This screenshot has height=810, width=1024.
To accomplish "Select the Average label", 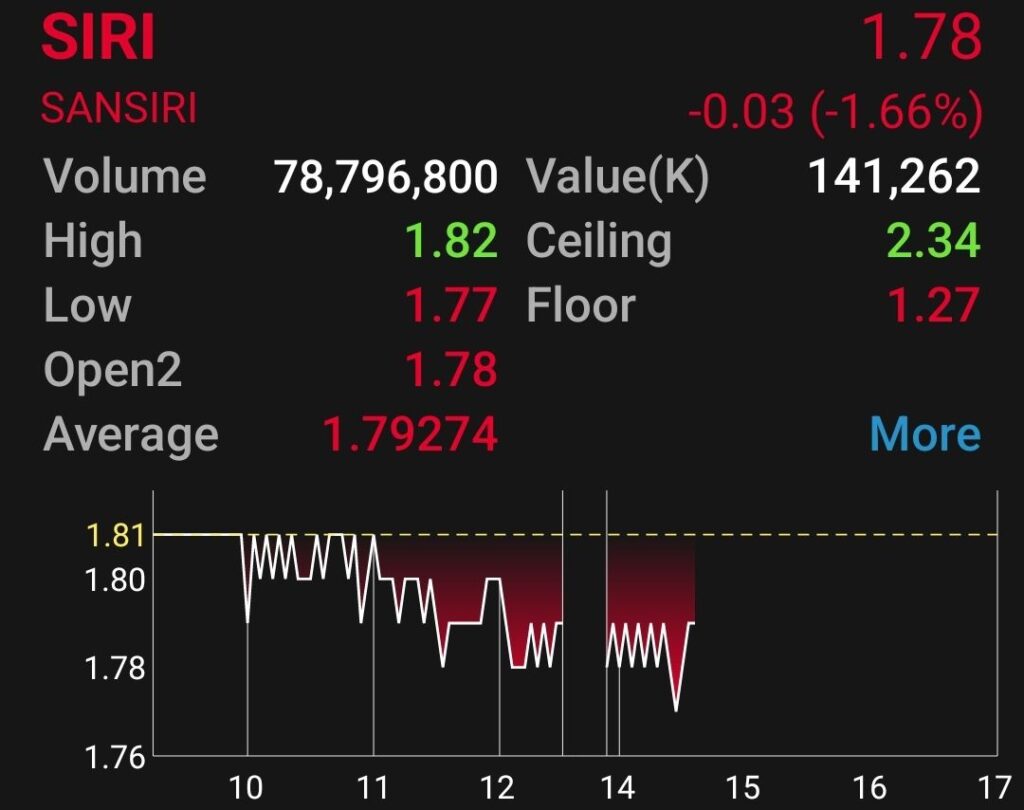I will tap(131, 436).
